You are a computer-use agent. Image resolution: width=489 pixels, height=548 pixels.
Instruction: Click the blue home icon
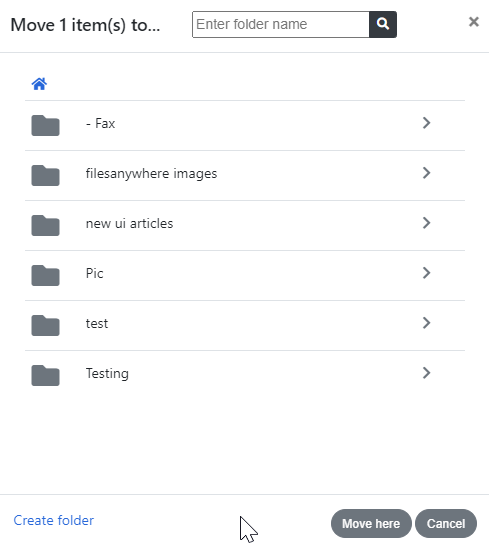39,84
